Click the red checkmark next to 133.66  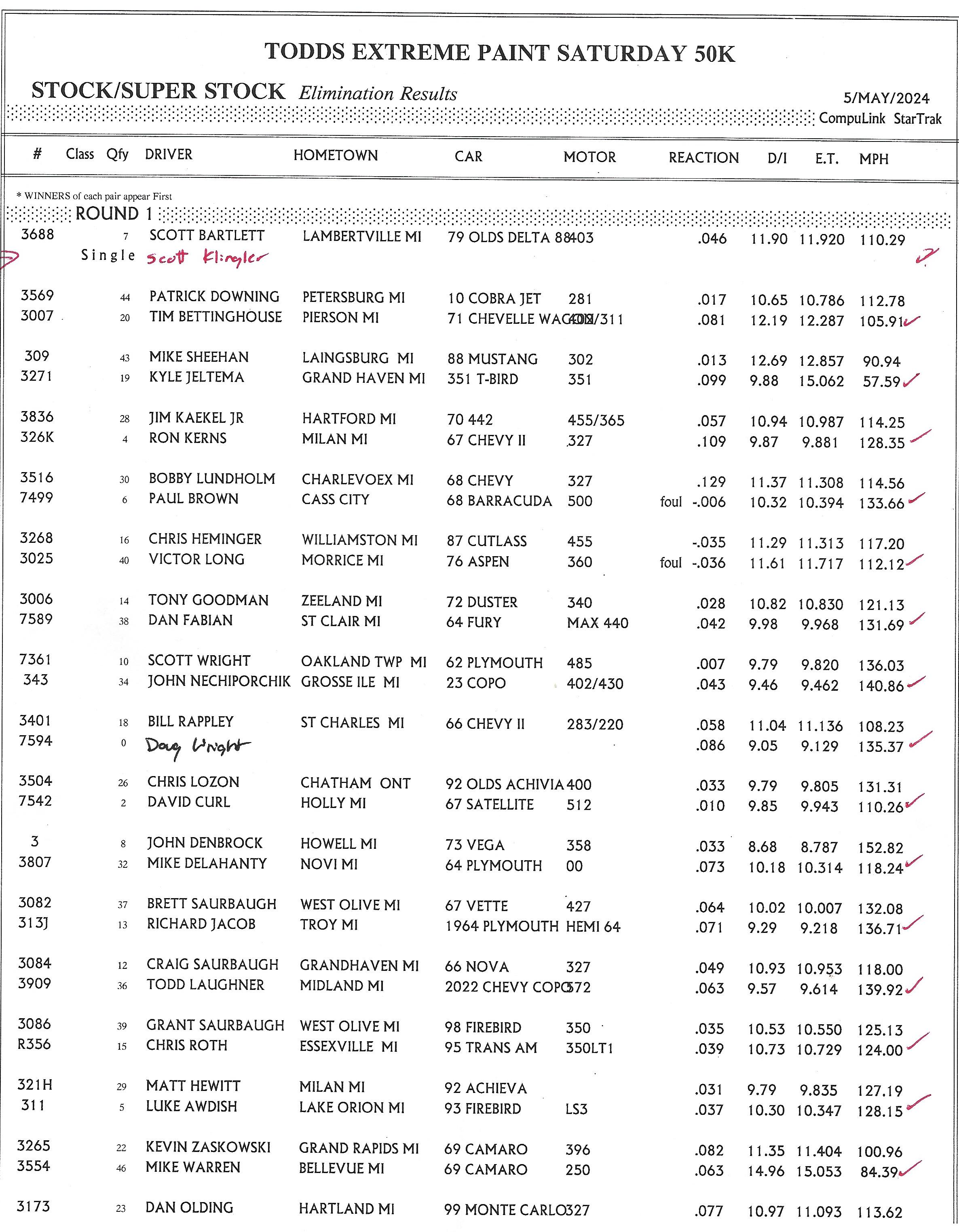point(916,499)
